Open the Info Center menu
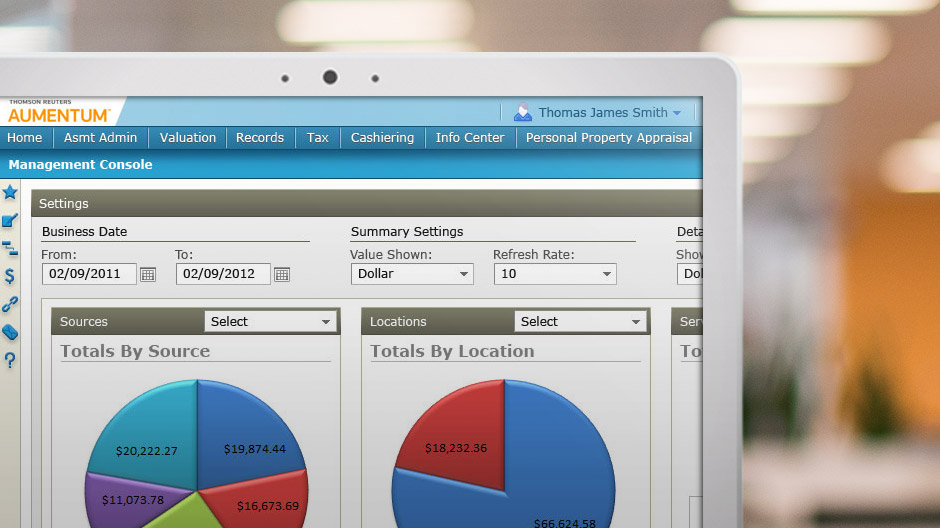 click(x=470, y=138)
